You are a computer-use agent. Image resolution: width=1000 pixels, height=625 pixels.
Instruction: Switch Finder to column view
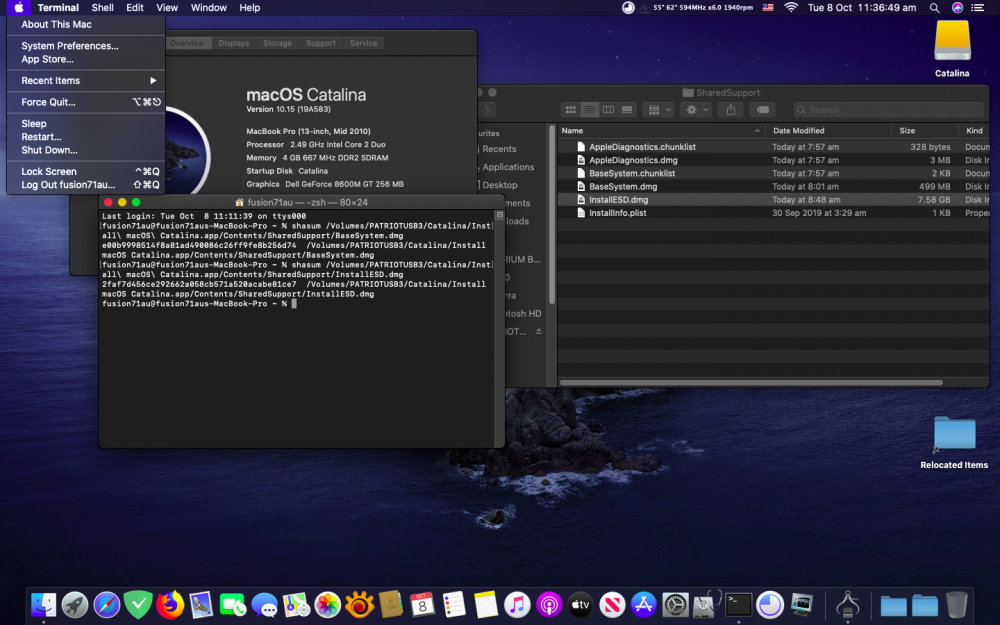click(608, 110)
